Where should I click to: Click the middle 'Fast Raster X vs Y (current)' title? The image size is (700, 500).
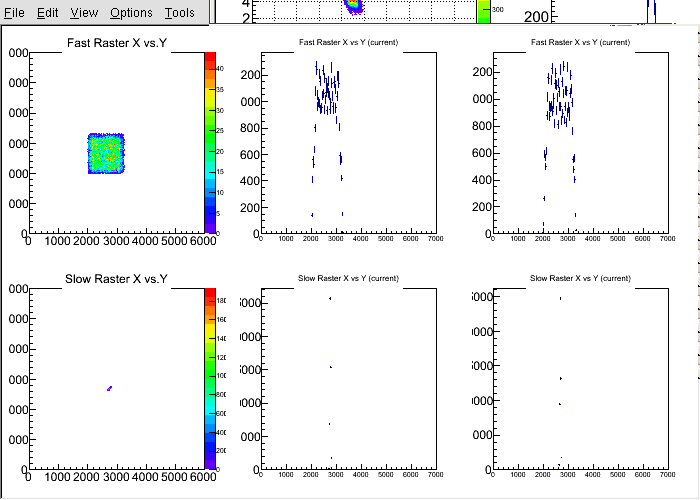348,42
